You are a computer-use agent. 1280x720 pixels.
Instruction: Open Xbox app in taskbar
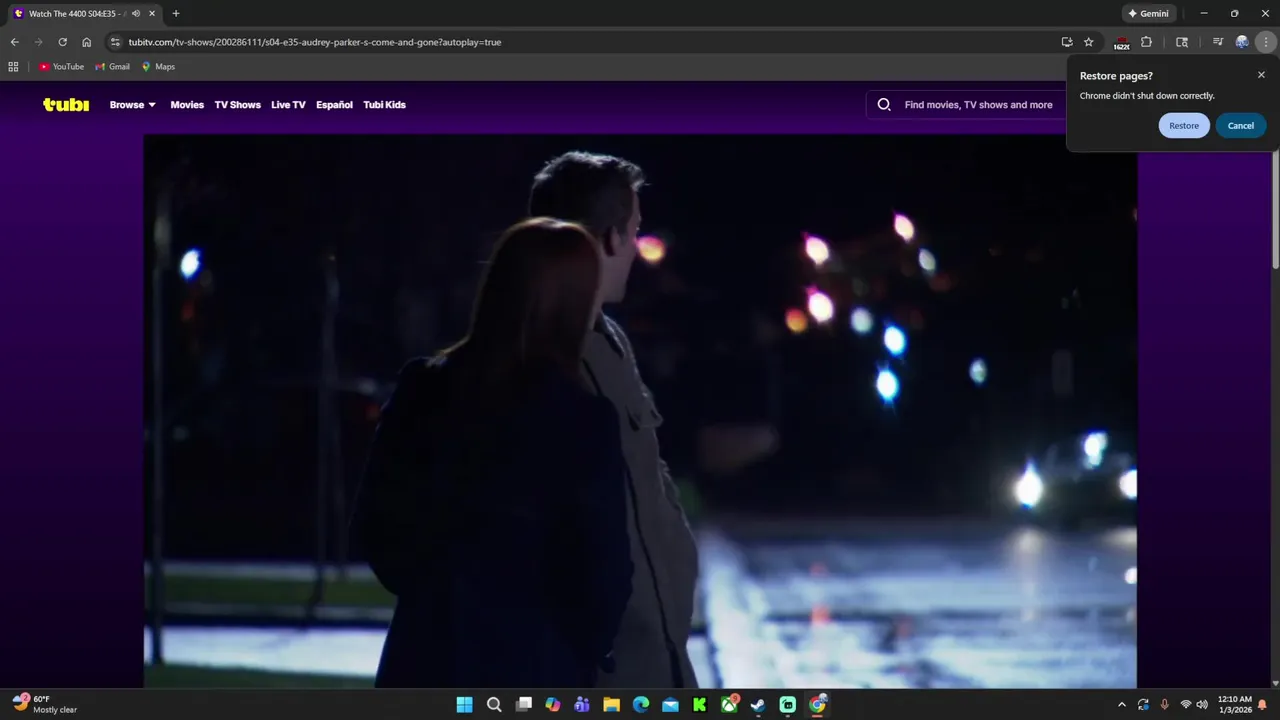(x=730, y=705)
